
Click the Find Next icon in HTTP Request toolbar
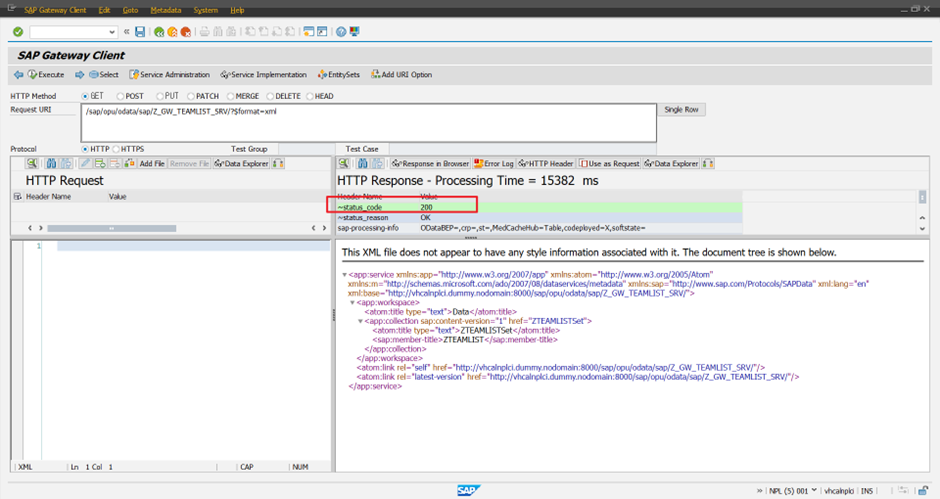pos(66,163)
